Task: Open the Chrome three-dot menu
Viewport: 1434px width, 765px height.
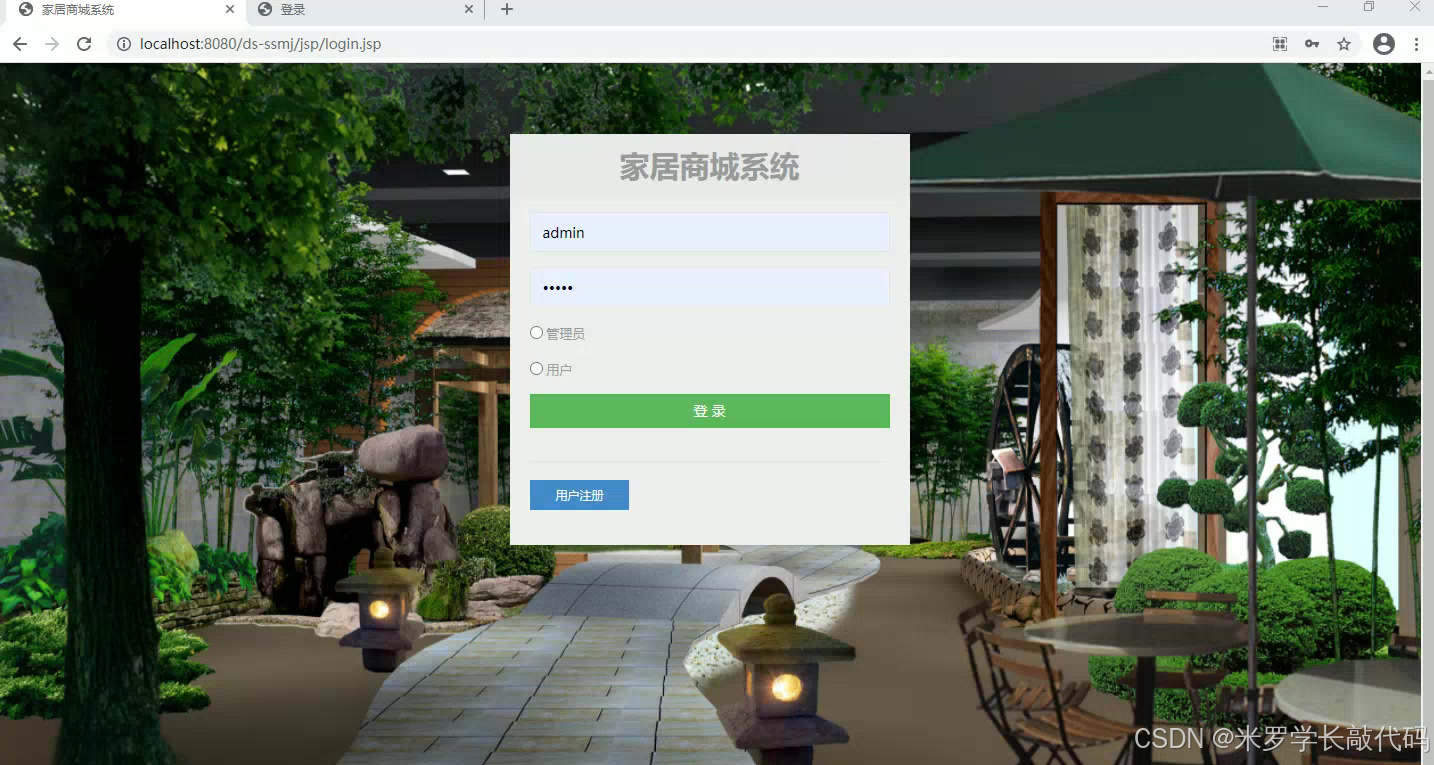Action: (1417, 44)
